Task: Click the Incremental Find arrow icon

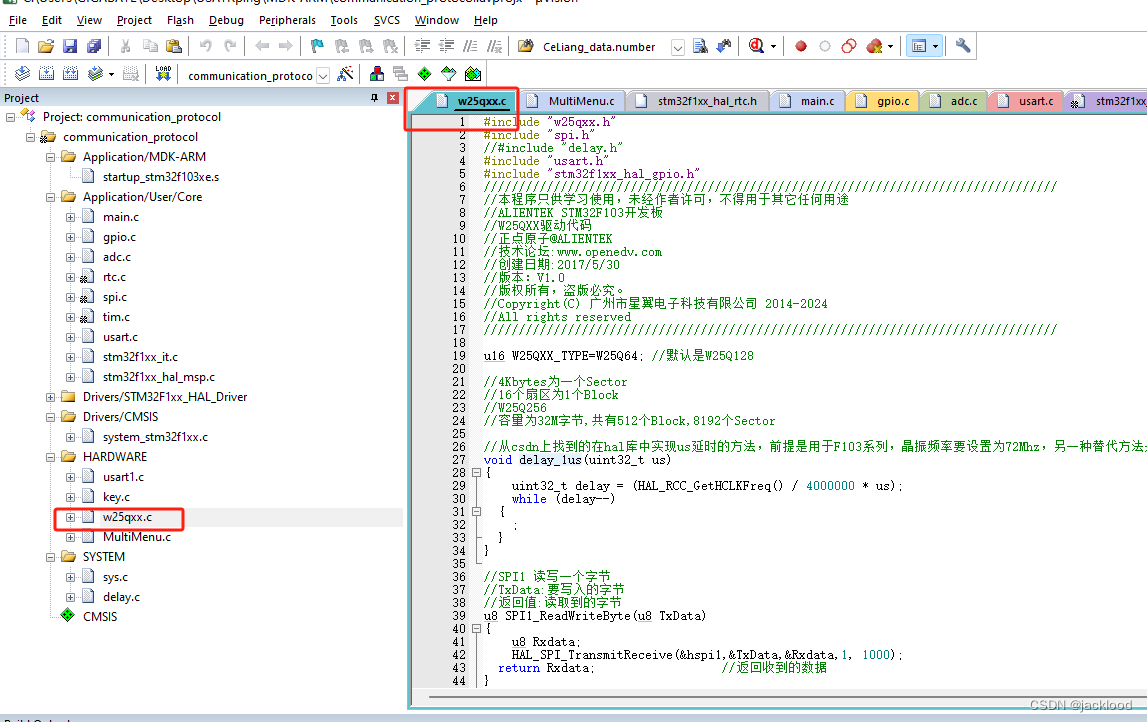Action: pyautogui.click(x=723, y=46)
